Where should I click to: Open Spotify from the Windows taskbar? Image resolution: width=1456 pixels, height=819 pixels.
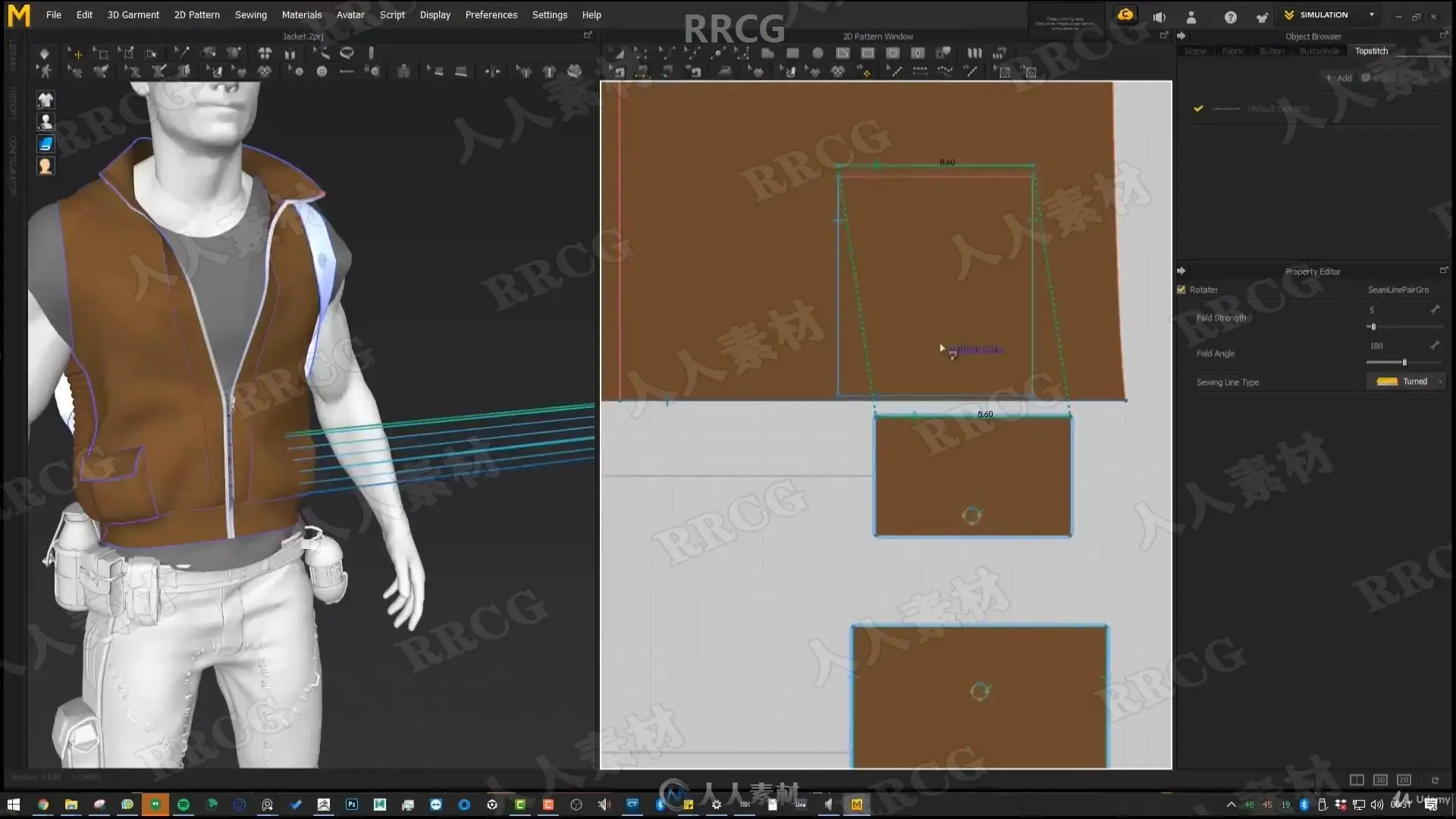click(184, 805)
